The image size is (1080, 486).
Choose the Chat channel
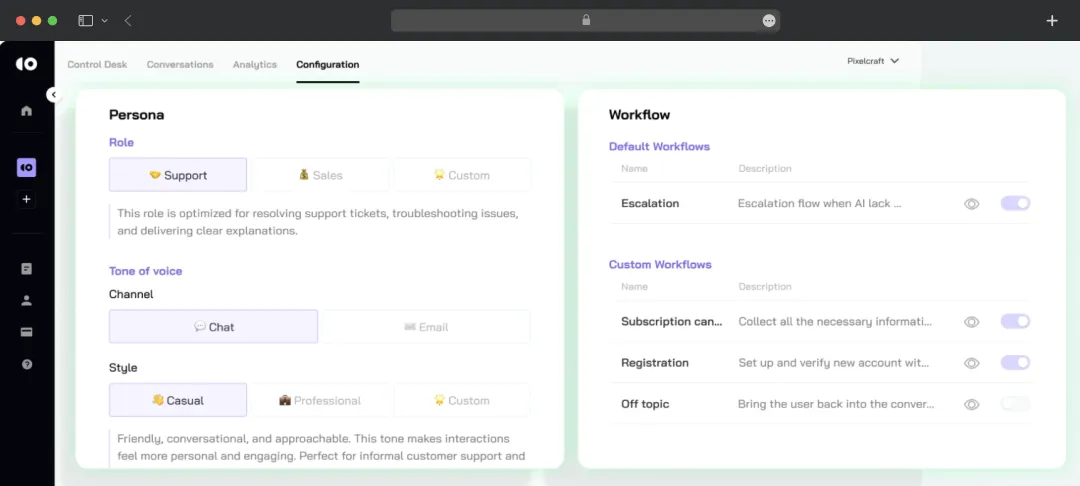(x=214, y=326)
